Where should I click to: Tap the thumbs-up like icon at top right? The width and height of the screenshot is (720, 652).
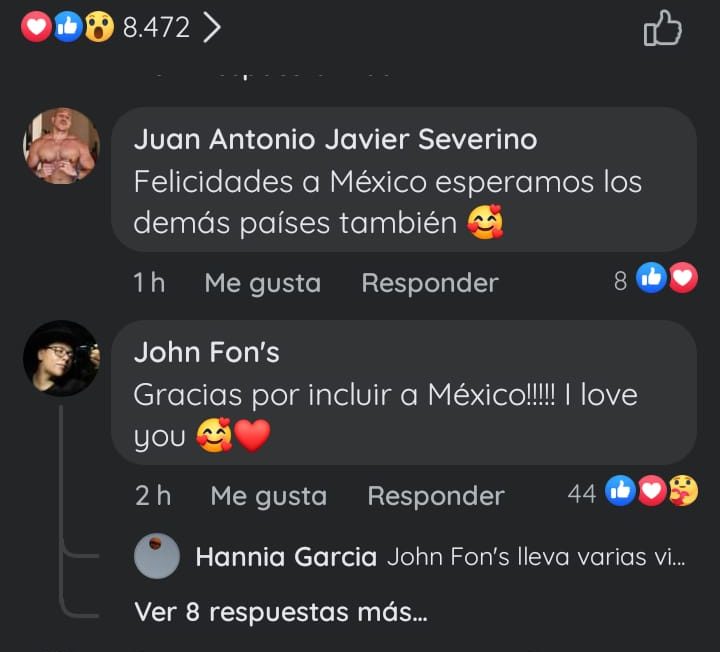[x=663, y=28]
